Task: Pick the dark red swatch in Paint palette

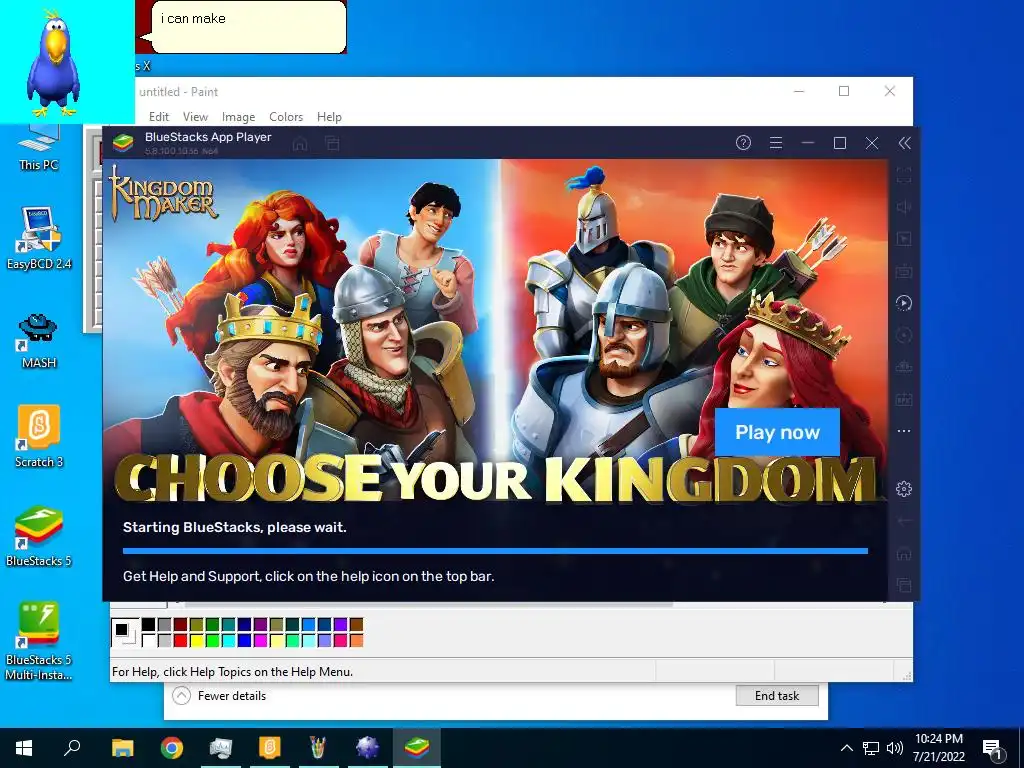Action: (181, 625)
